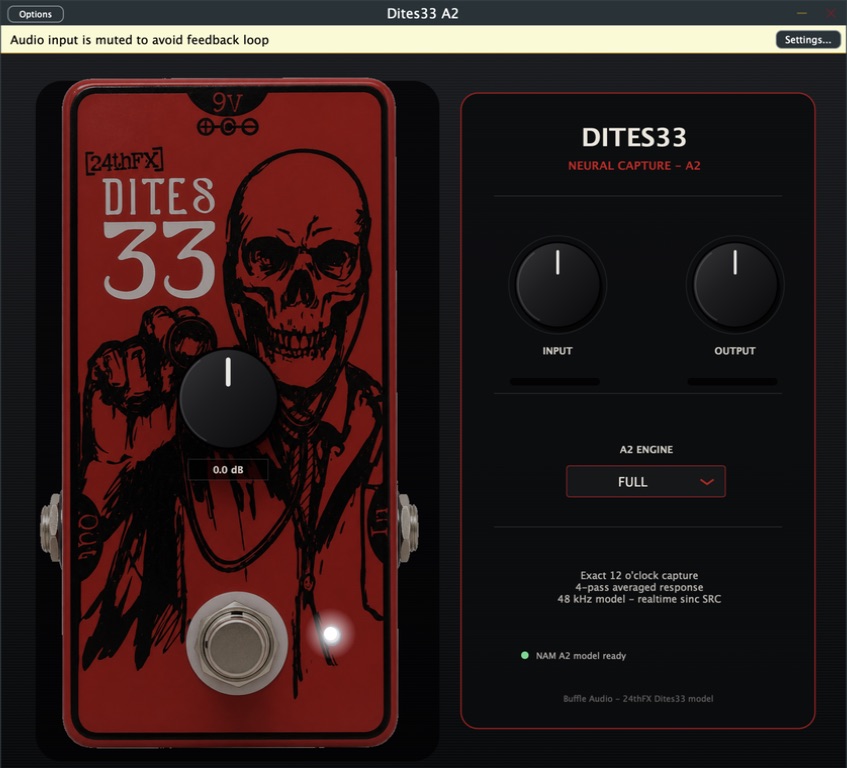Viewport: 847px width, 768px height.
Task: Click the 0.0 dB value field
Action: tap(228, 469)
